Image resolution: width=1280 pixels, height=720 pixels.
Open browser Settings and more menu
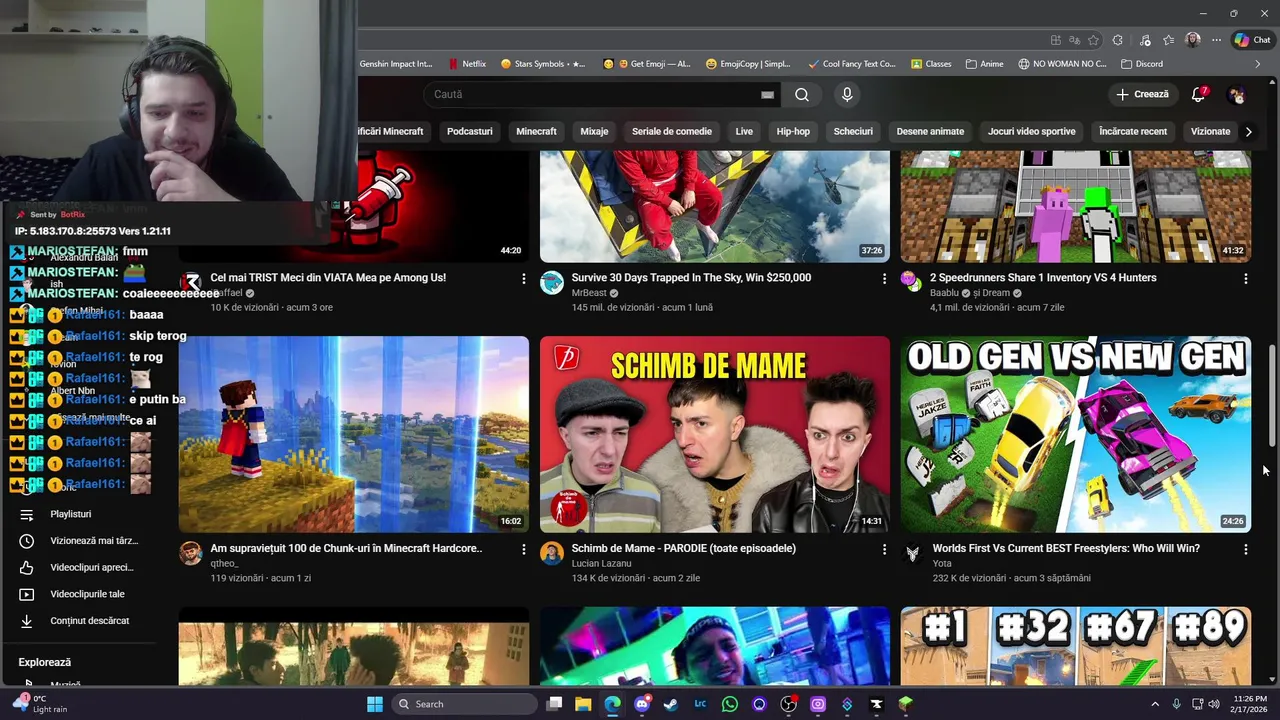1216,40
